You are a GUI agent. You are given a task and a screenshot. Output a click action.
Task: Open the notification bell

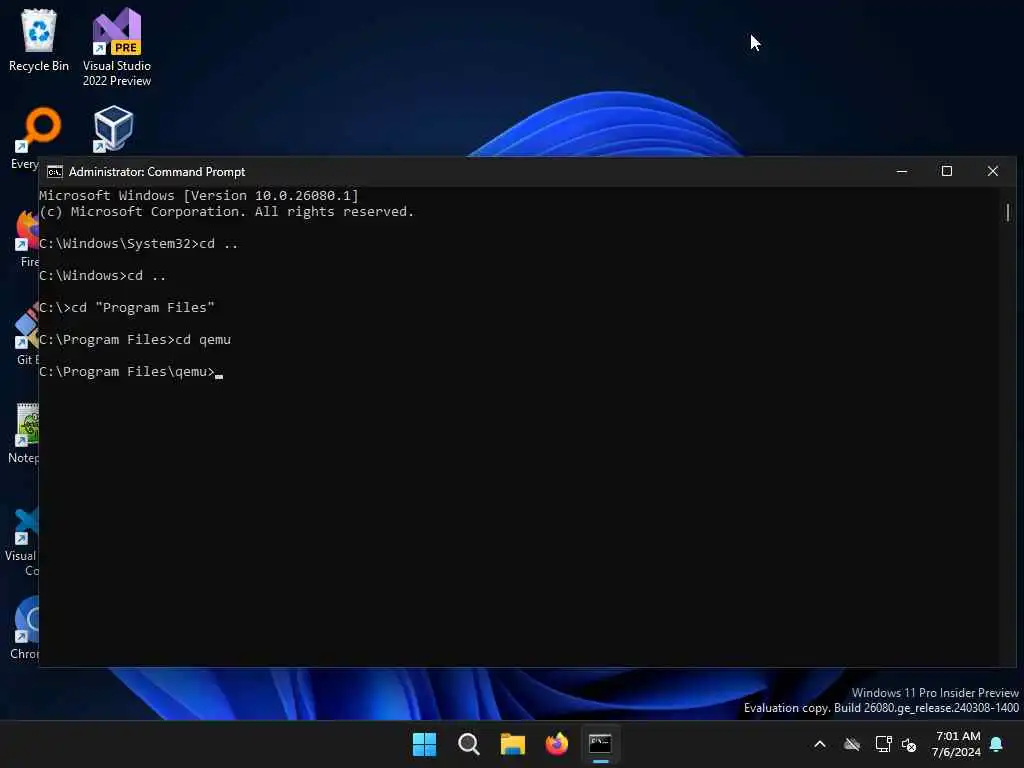click(997, 744)
